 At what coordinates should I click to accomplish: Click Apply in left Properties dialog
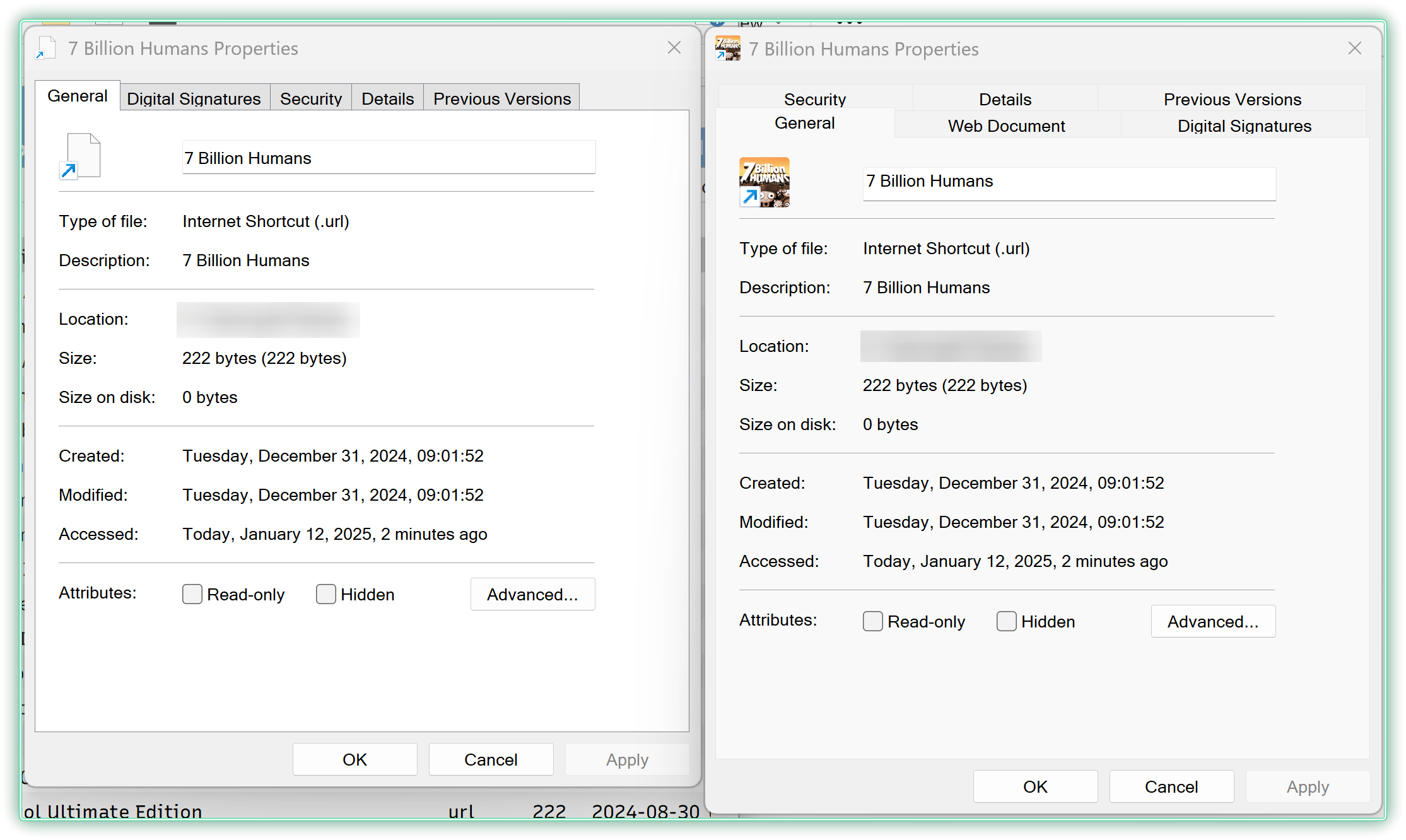[628, 759]
